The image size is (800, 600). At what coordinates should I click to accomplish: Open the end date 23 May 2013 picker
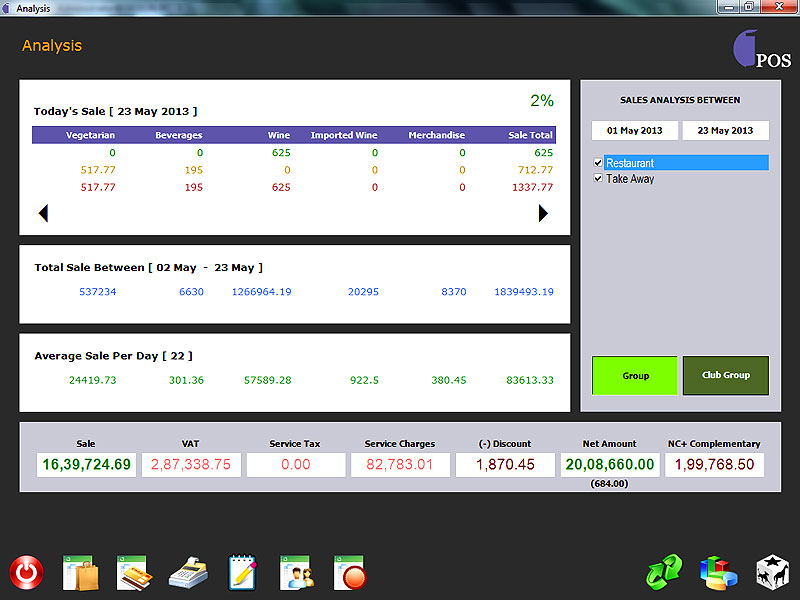725,131
